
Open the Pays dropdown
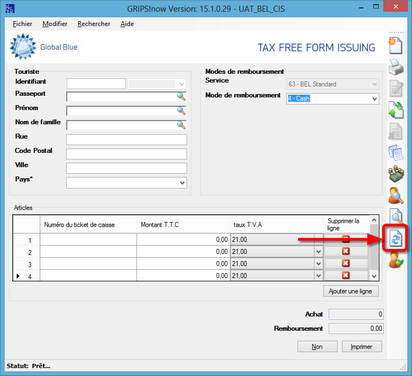pos(182,183)
